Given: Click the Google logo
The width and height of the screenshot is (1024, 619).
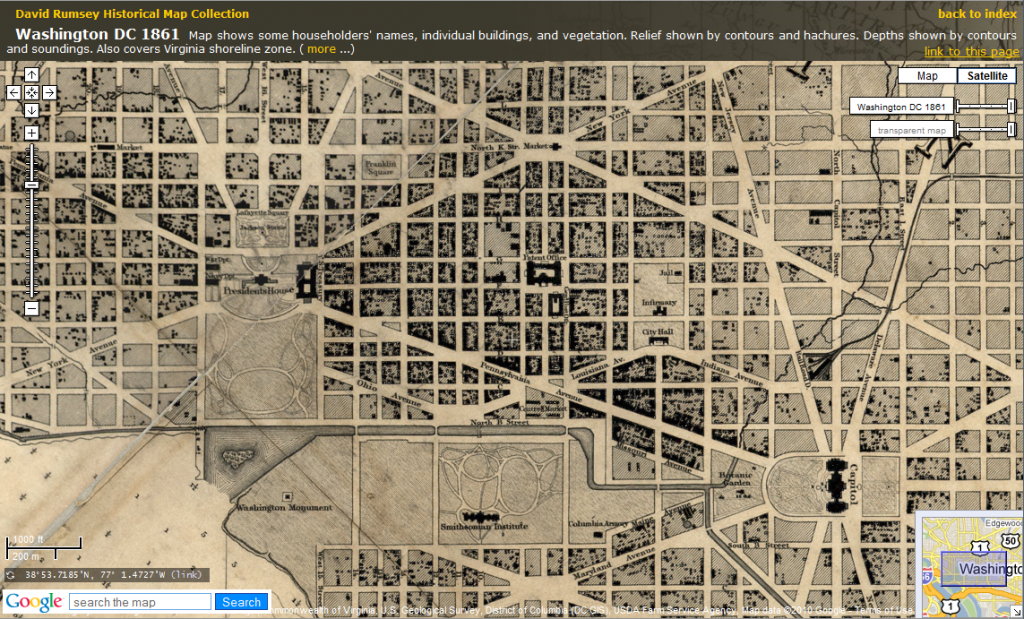Looking at the screenshot, I should 34,601.
